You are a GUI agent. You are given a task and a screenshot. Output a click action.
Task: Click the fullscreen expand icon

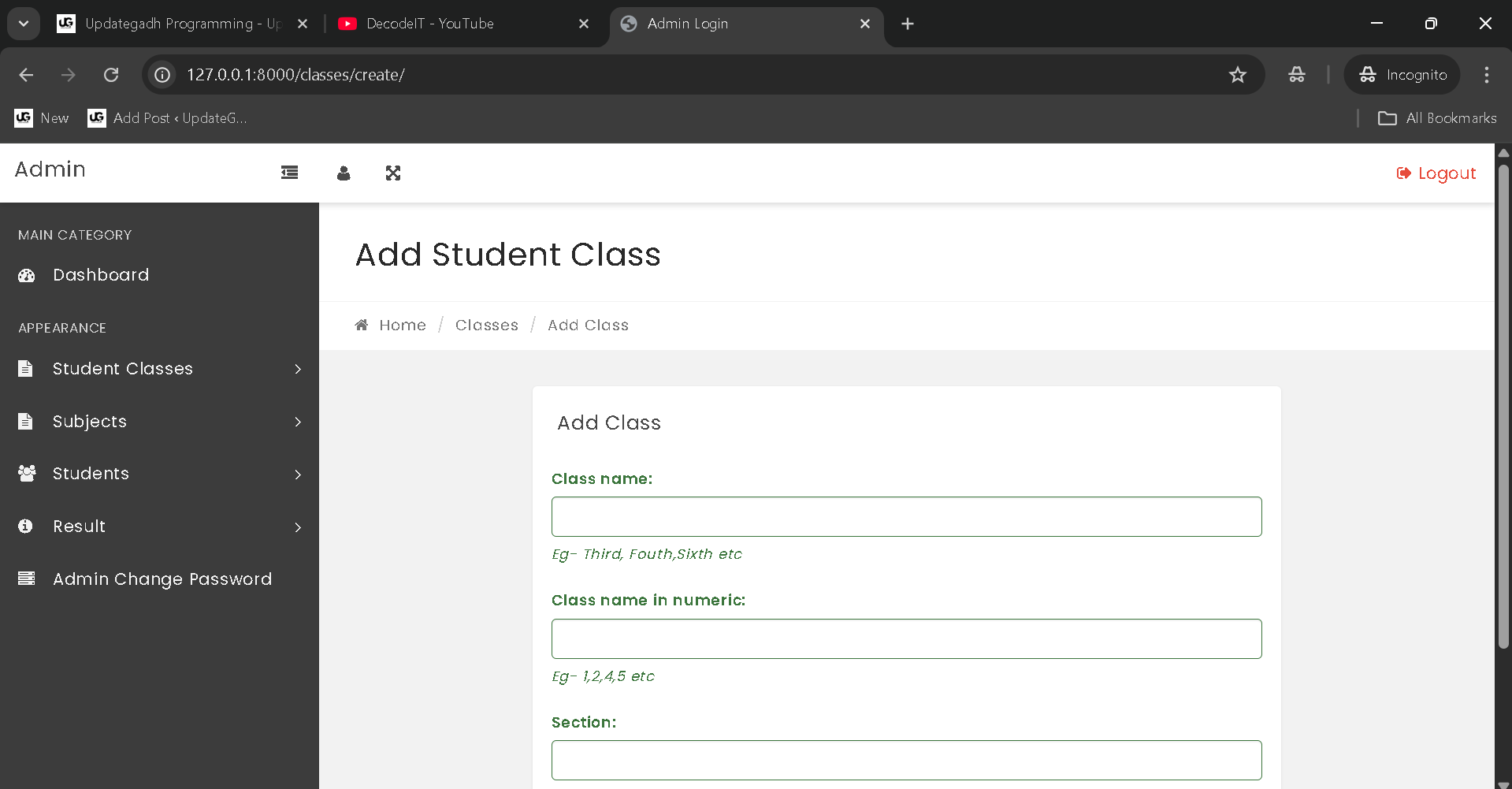click(393, 173)
